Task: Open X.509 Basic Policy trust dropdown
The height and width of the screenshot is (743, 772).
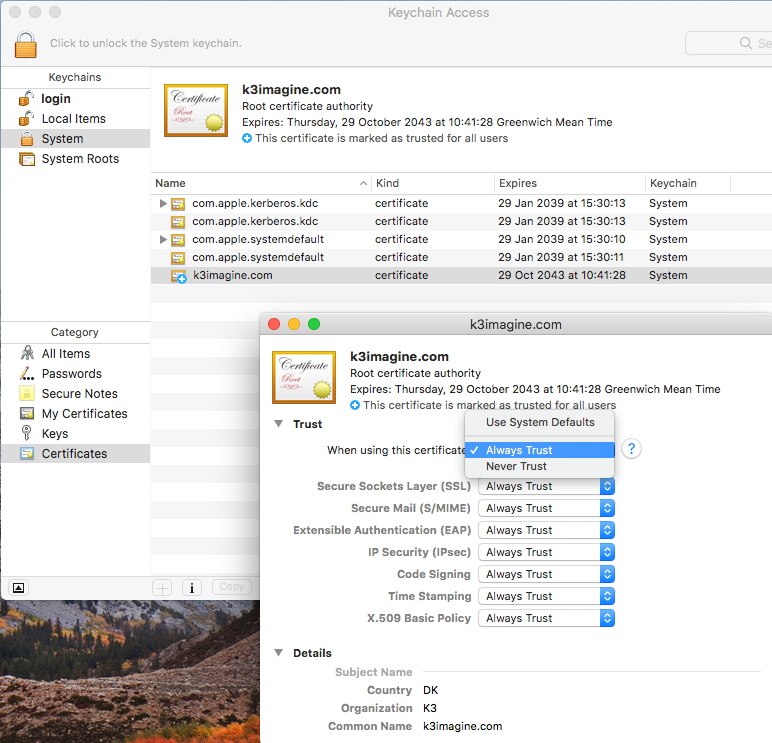Action: (546, 618)
